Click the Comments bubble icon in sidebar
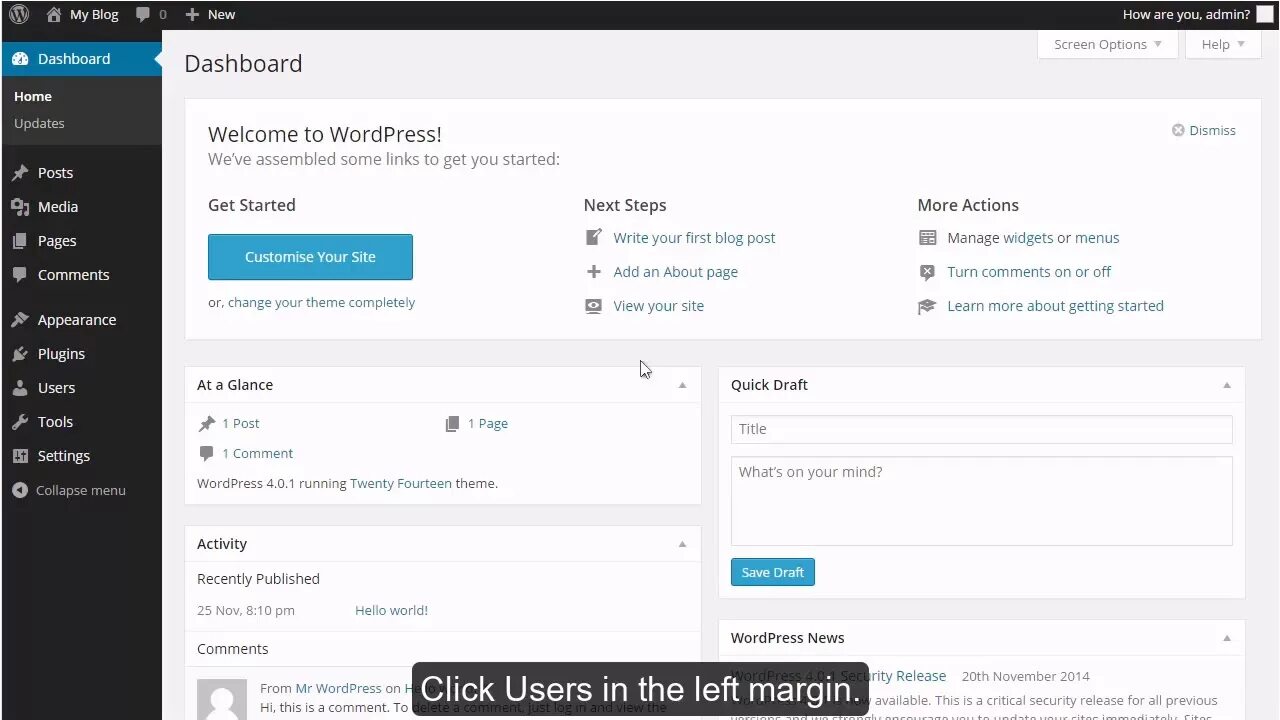Image resolution: width=1280 pixels, height=720 pixels. pos(20,275)
